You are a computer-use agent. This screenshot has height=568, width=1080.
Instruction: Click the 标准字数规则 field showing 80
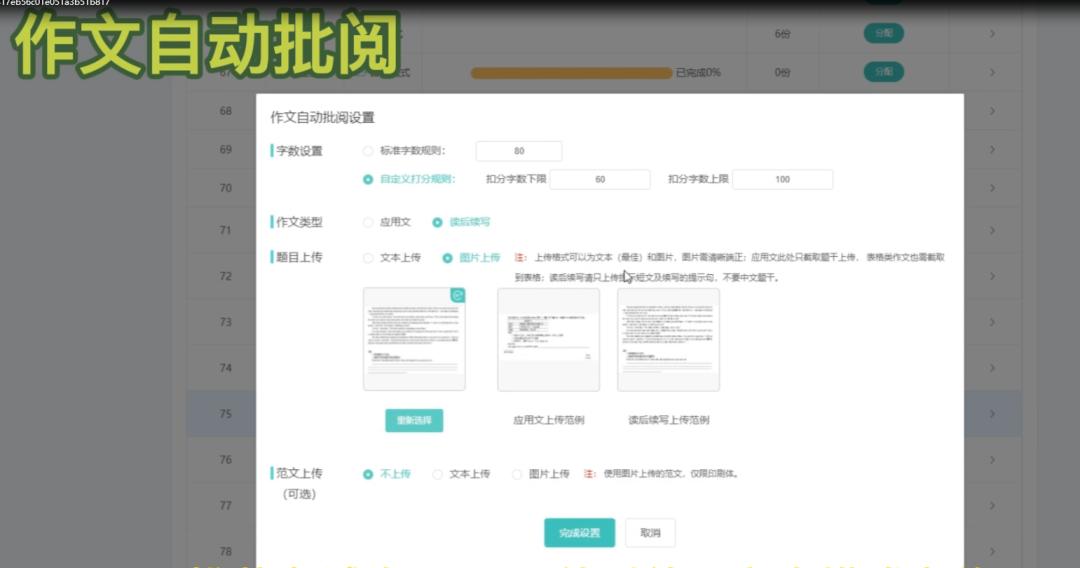click(x=519, y=151)
